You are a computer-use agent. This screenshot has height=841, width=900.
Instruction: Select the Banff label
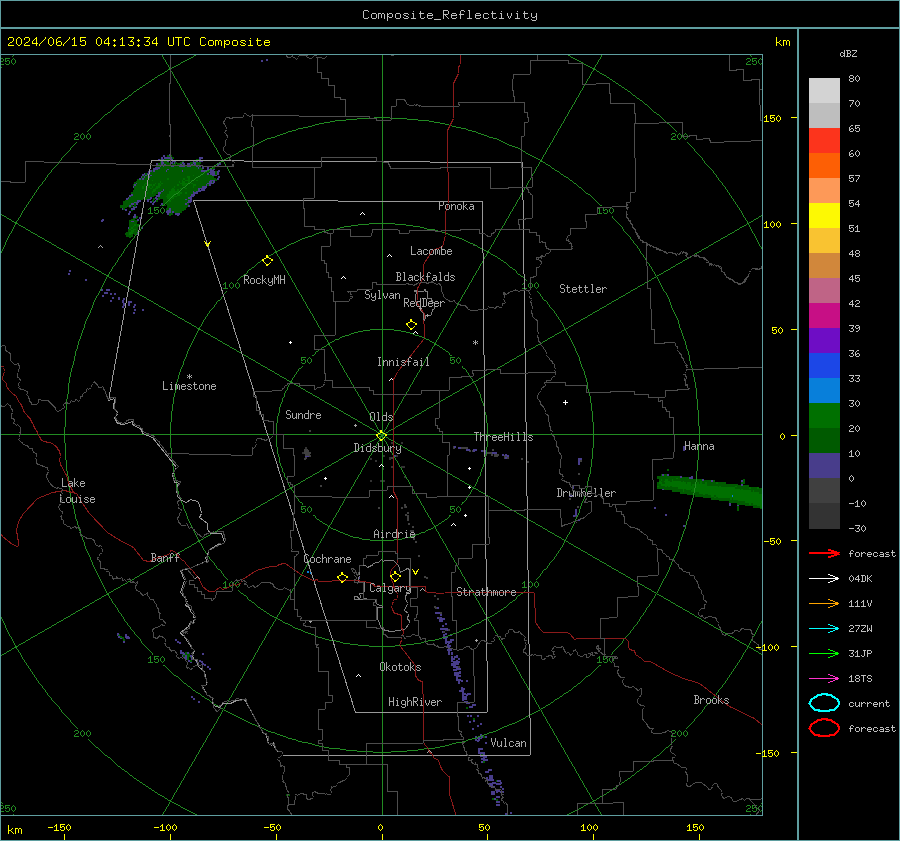(x=165, y=557)
